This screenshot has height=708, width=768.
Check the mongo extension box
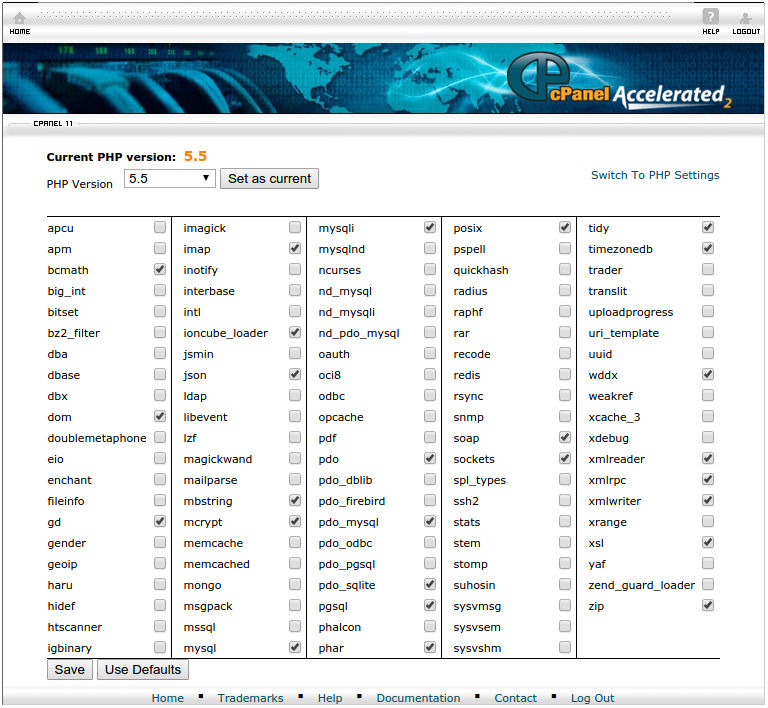coord(295,584)
